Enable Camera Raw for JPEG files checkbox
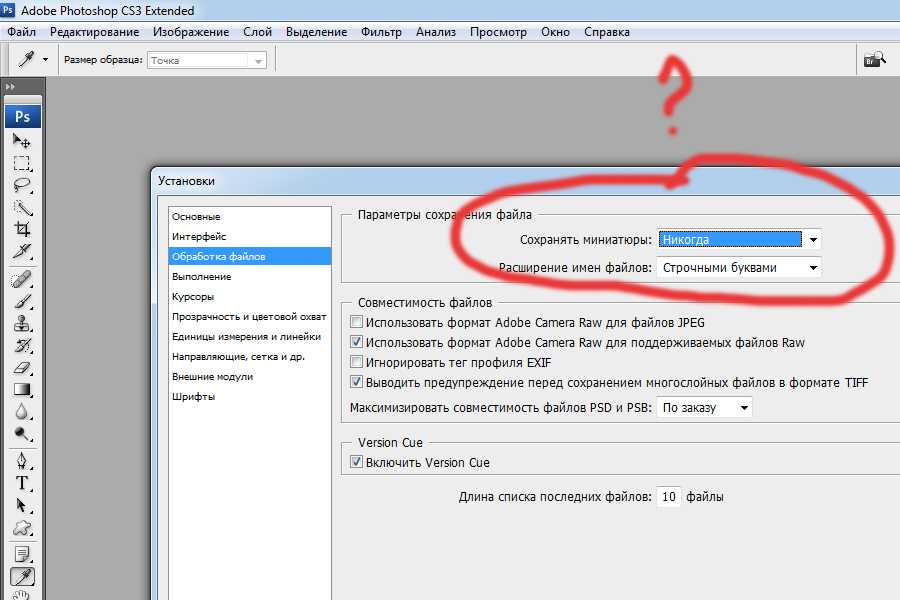900x600 pixels. click(356, 322)
